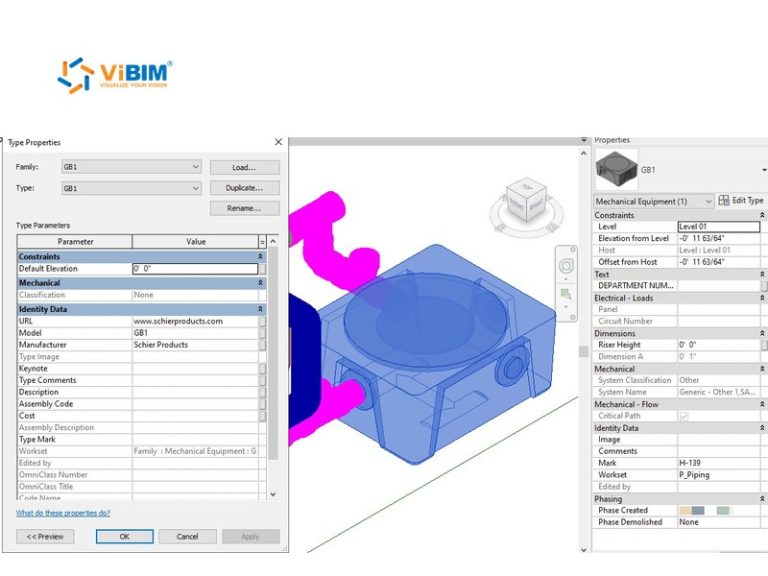Click the Rename... button
Viewport: 768px width, 576px height.
click(244, 208)
